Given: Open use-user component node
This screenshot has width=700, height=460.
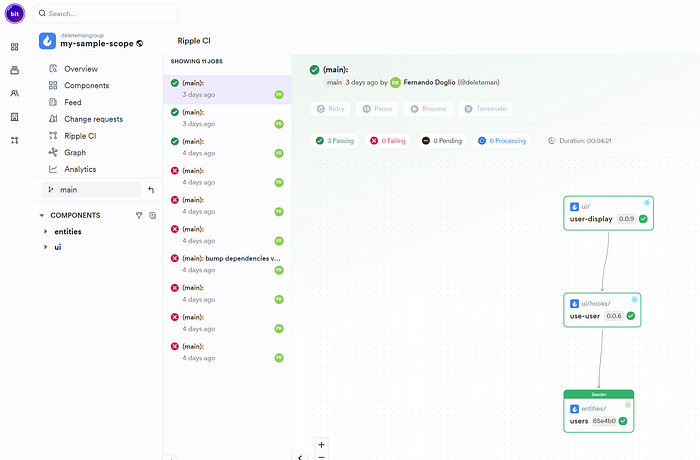Looking at the screenshot, I should click(x=602, y=310).
